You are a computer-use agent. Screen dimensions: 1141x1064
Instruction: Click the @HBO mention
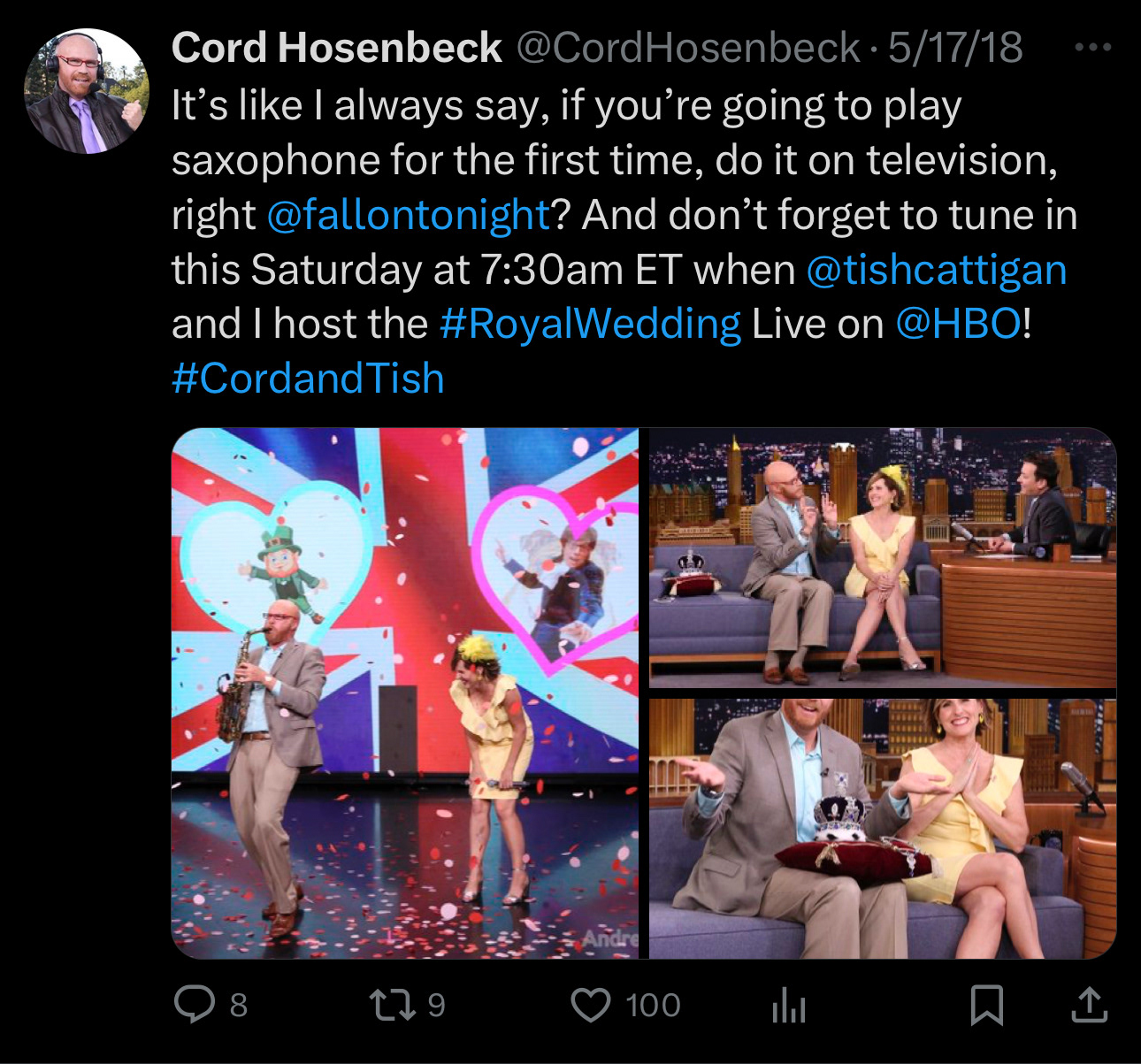[x=958, y=324]
